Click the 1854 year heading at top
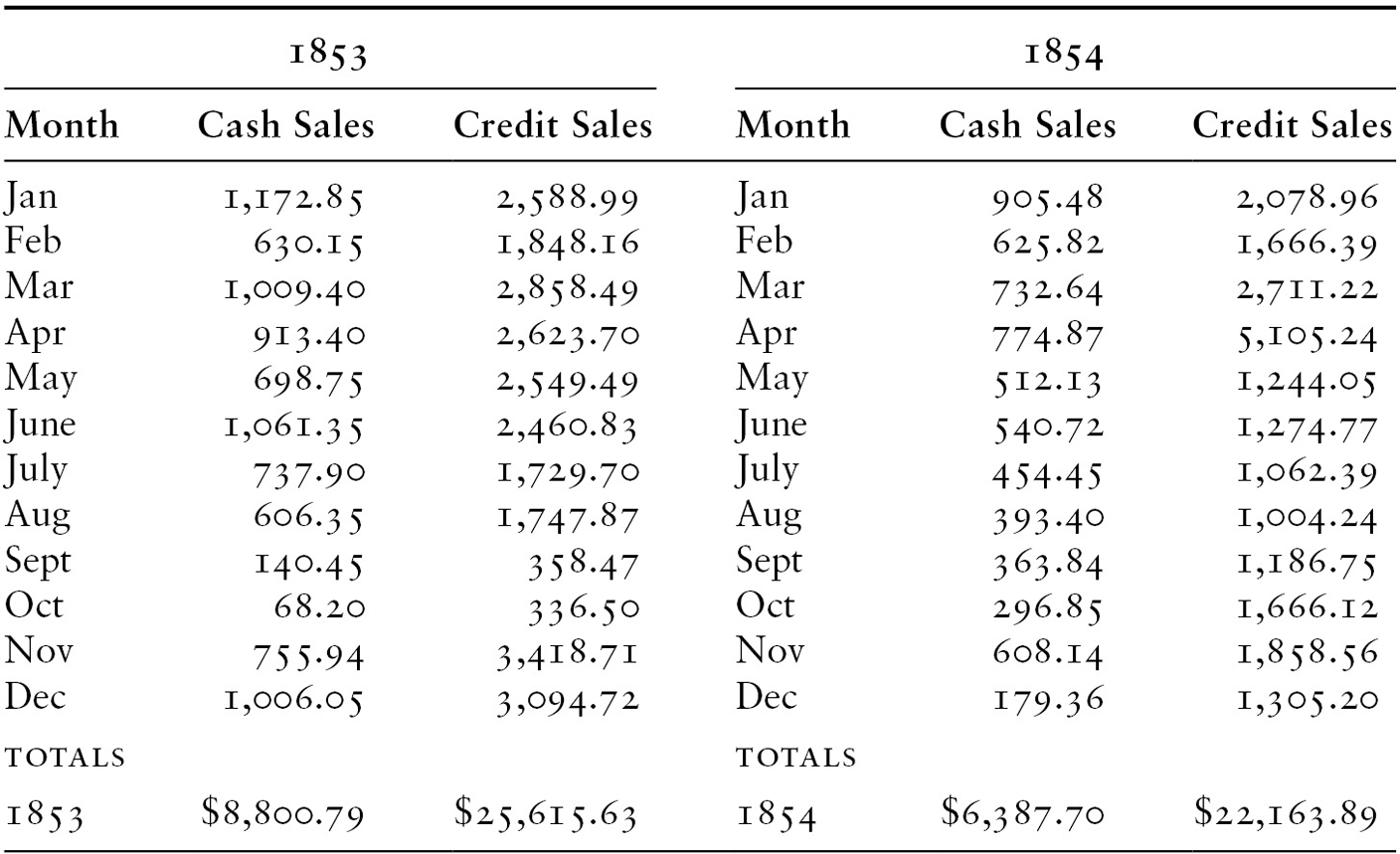The image size is (1400, 854). pyautogui.click(x=1063, y=54)
